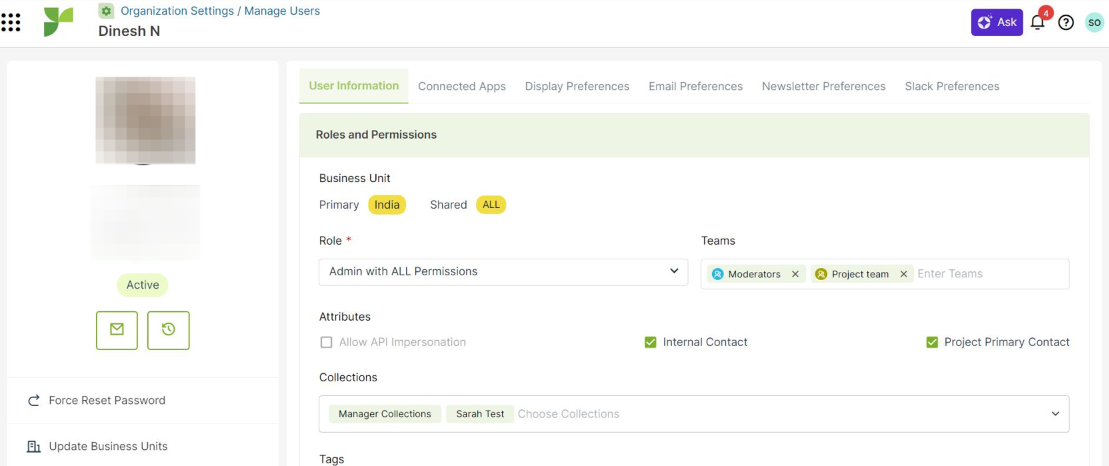The width and height of the screenshot is (1109, 466).
Task: Open the Newsletter Preferences tab
Action: [x=824, y=86]
